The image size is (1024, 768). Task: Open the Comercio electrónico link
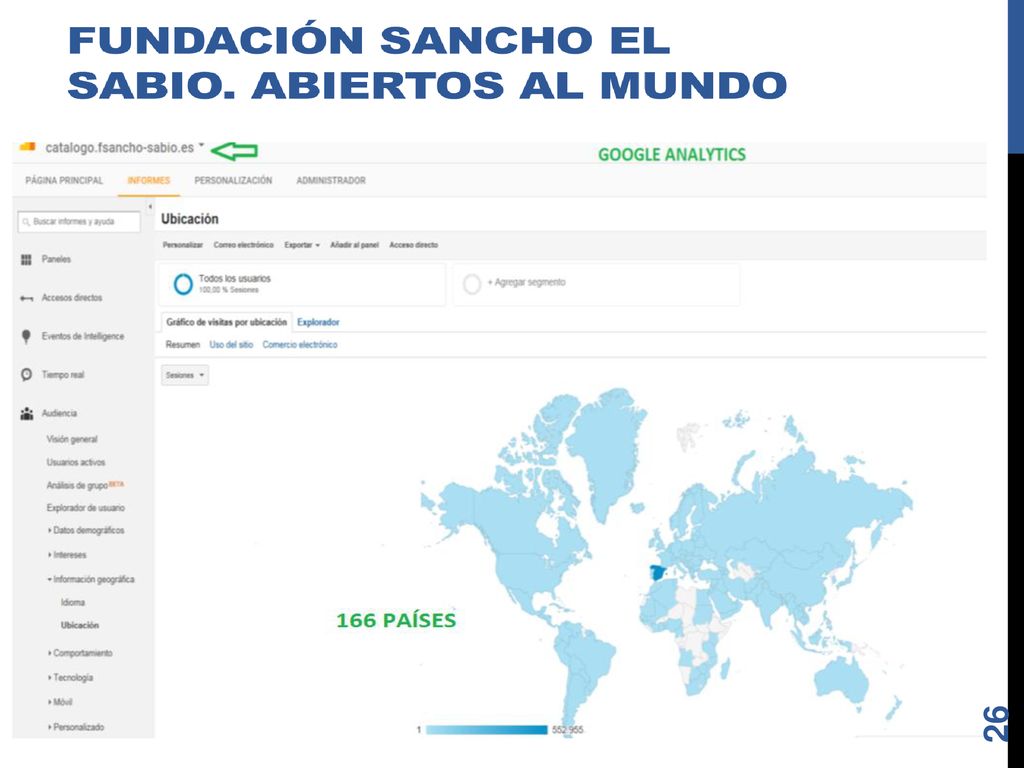click(300, 345)
